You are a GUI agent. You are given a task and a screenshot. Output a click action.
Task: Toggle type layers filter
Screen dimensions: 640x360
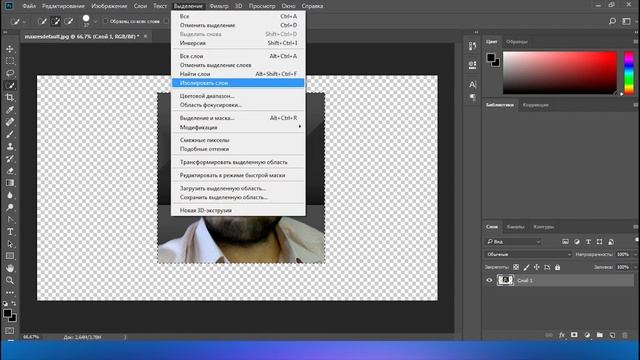588,242
